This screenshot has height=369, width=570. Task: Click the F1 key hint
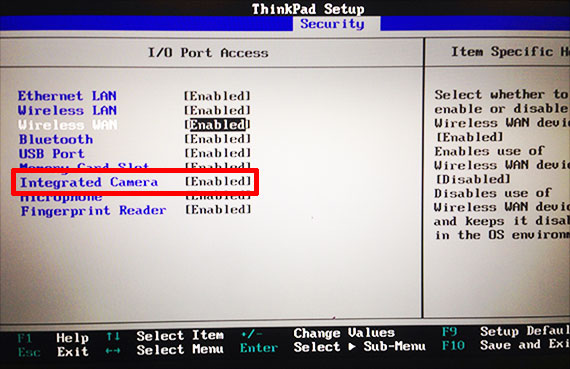pyautogui.click(x=25, y=338)
